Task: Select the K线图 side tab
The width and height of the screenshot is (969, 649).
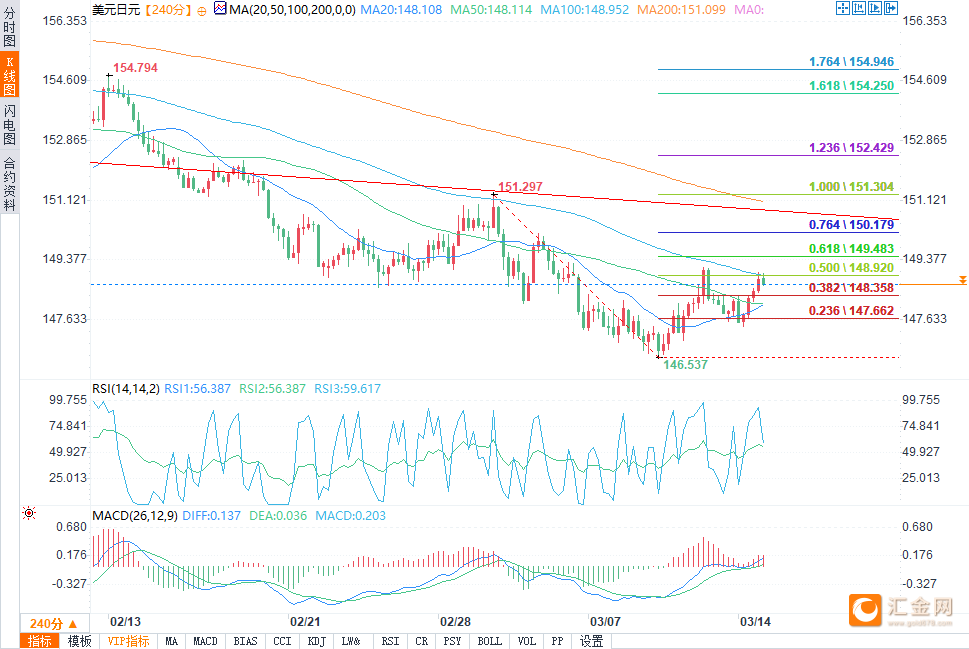Action: click(x=9, y=75)
